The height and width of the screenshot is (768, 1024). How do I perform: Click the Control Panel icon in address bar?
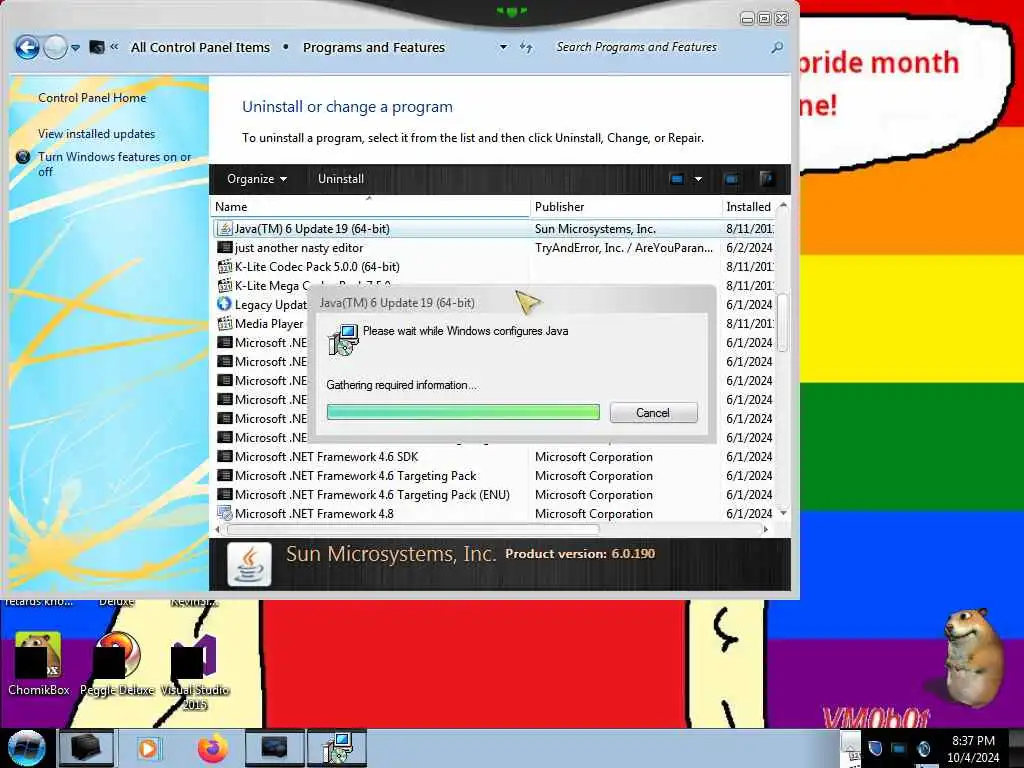97,47
